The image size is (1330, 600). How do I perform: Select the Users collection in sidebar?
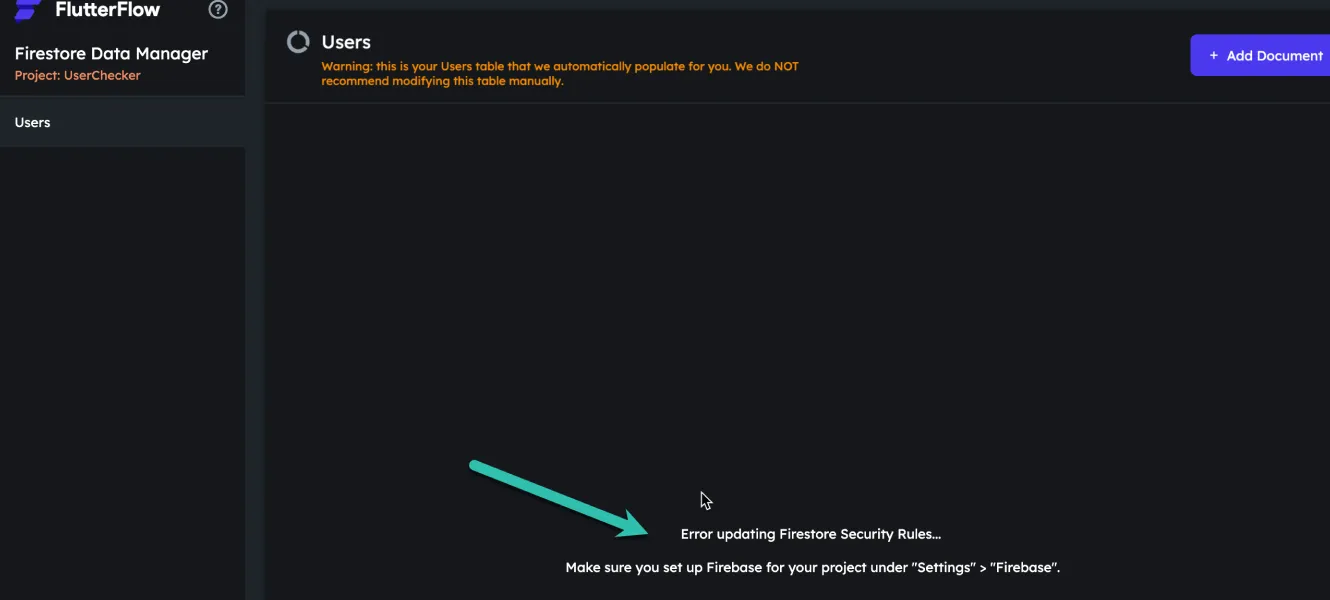[122, 122]
